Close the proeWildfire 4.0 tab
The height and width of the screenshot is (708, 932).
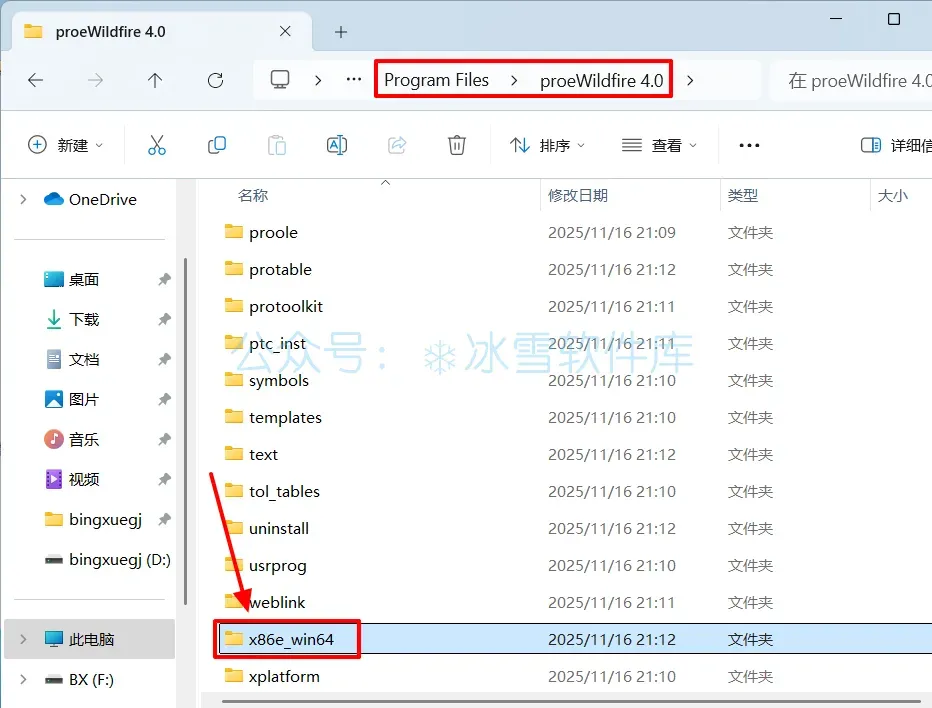[x=285, y=31]
